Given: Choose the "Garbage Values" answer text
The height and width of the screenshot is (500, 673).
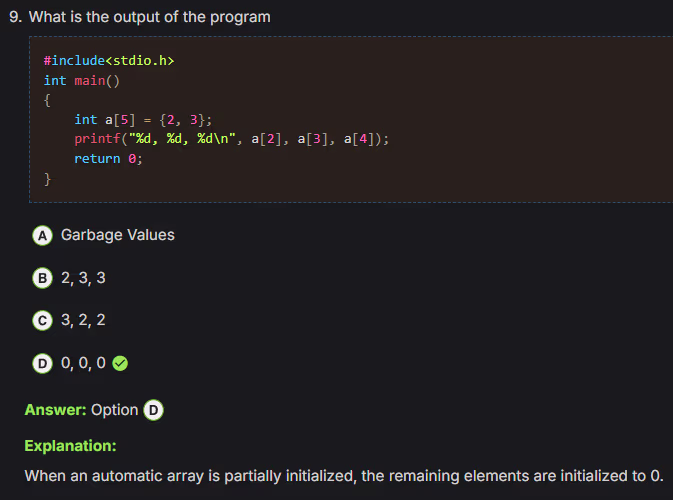Looking at the screenshot, I should coord(117,235).
